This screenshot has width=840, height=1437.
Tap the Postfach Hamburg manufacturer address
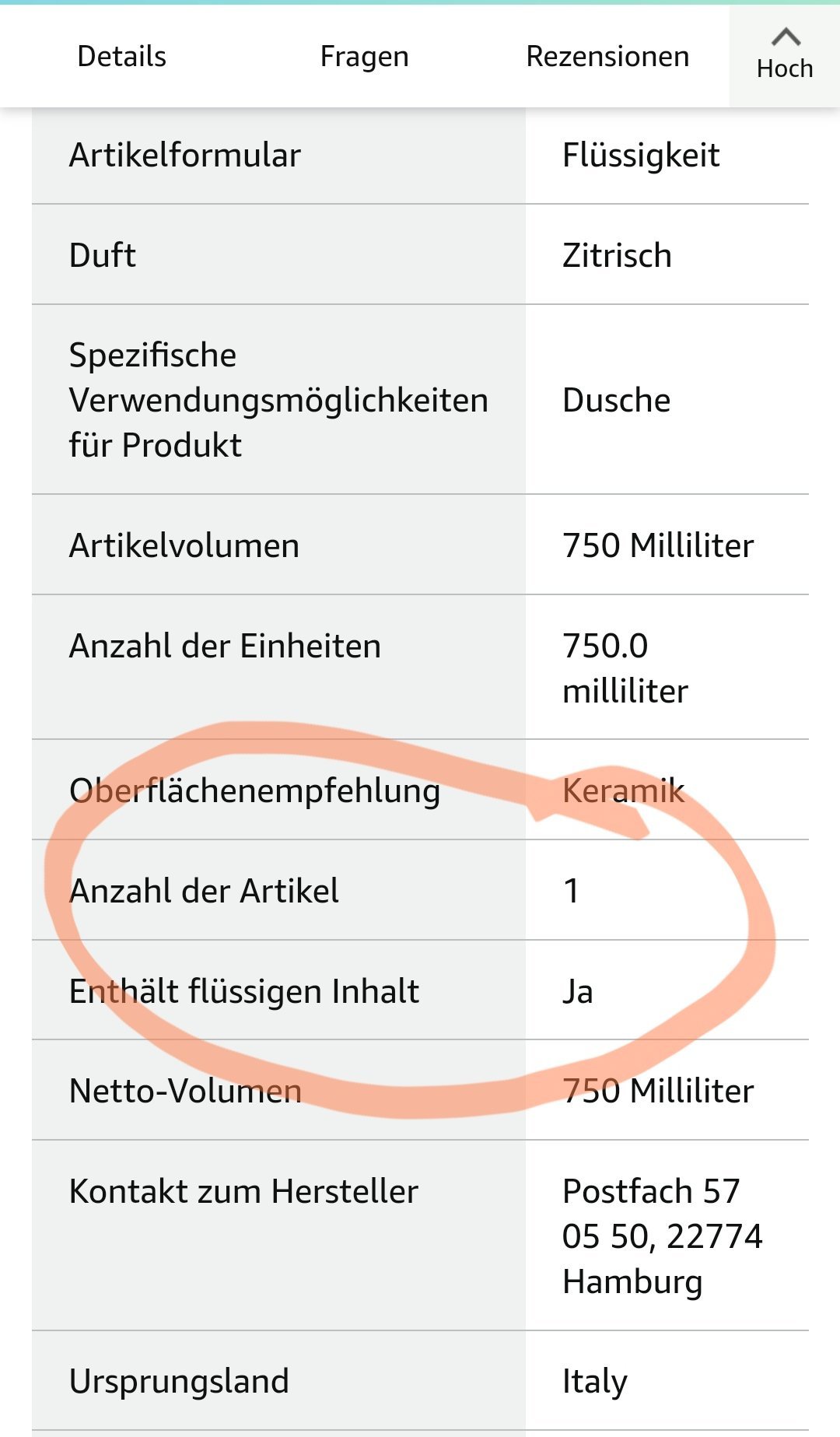(662, 1236)
